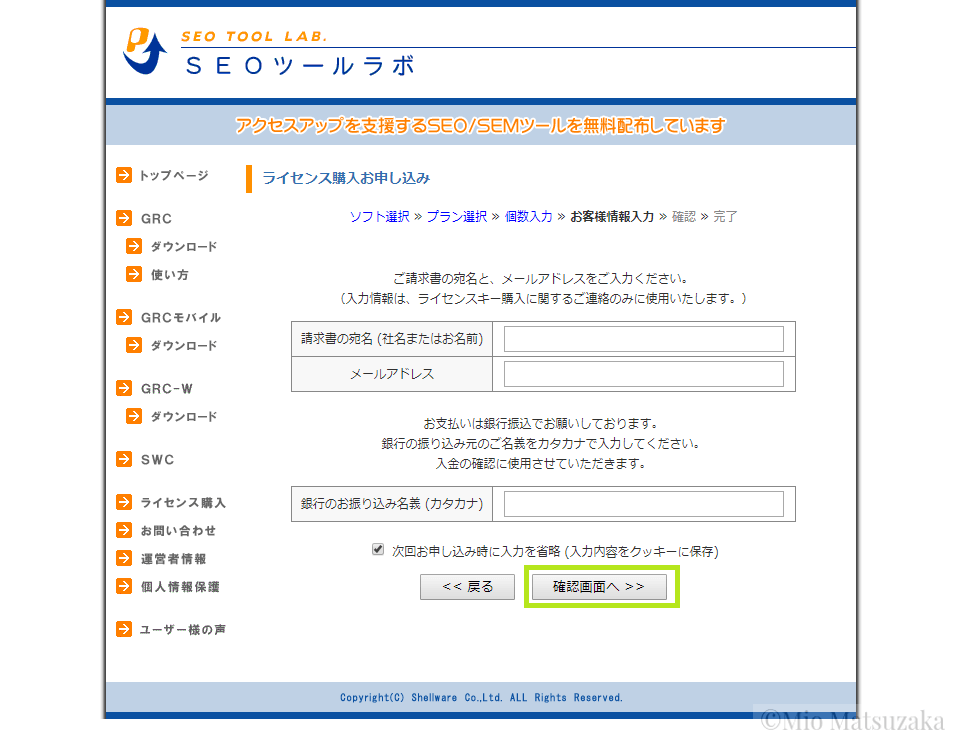
Task: Click arrow icon beside お問い合わせ
Action: point(124,530)
